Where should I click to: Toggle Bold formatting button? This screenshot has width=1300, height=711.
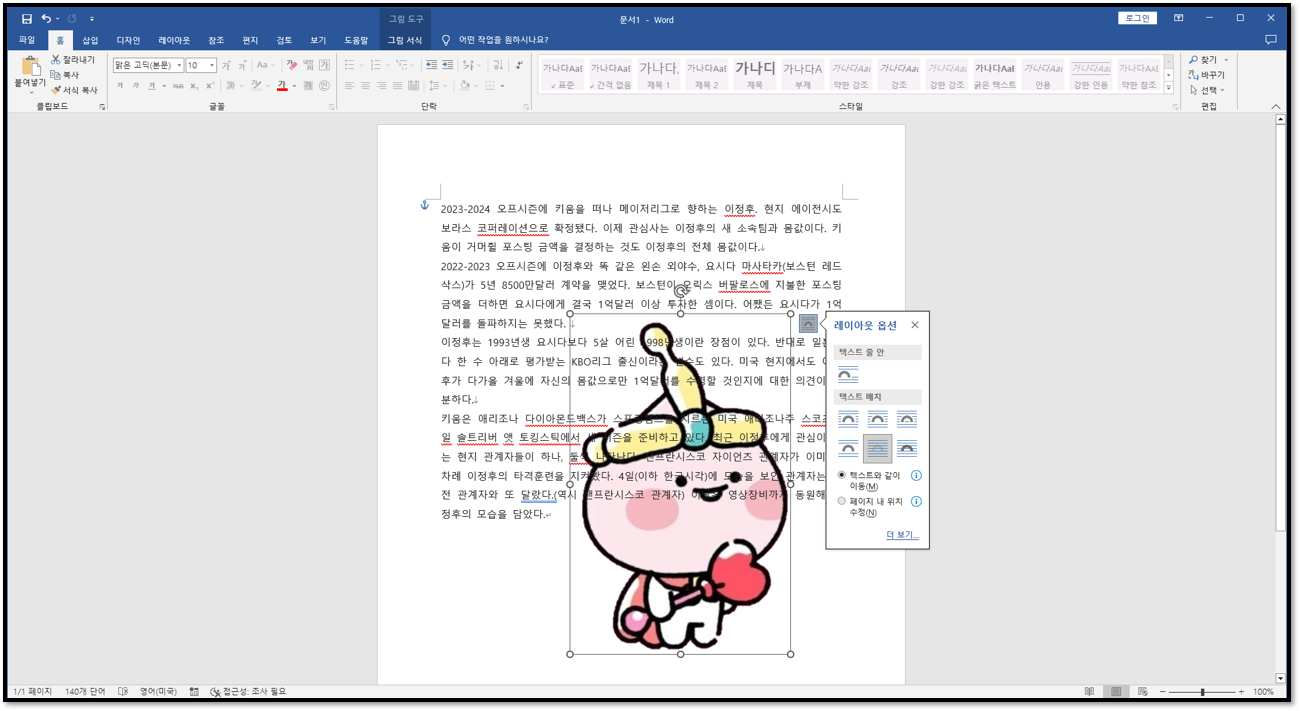click(x=120, y=86)
